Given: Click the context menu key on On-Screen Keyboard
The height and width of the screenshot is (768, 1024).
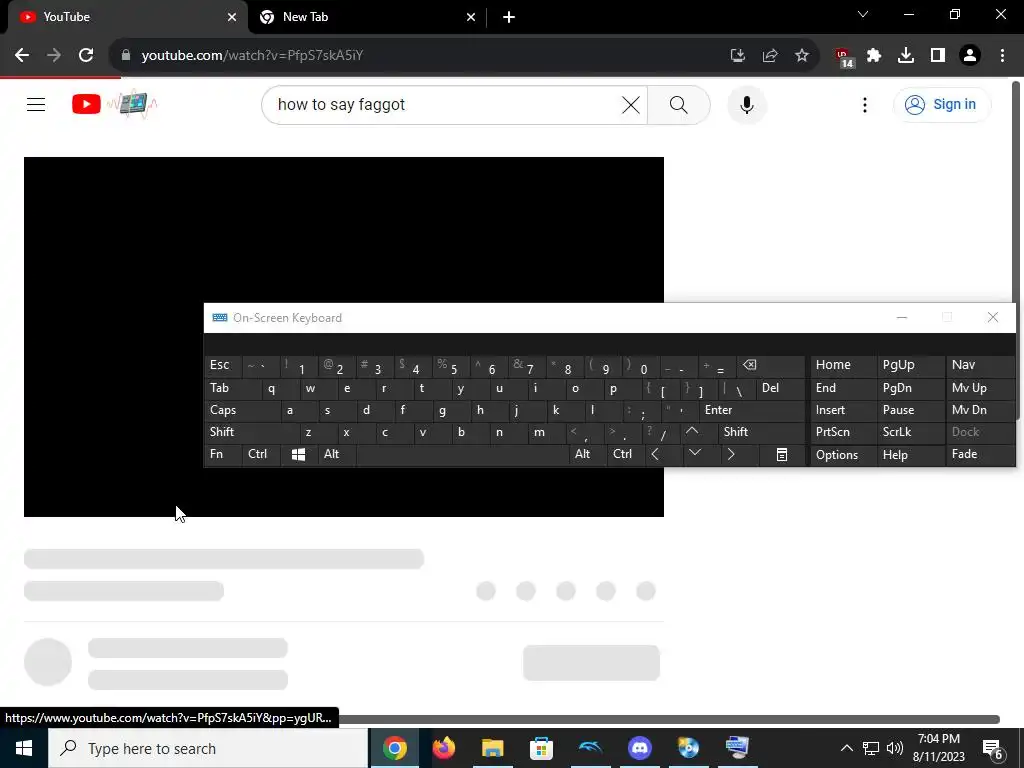Looking at the screenshot, I should click(782, 455).
